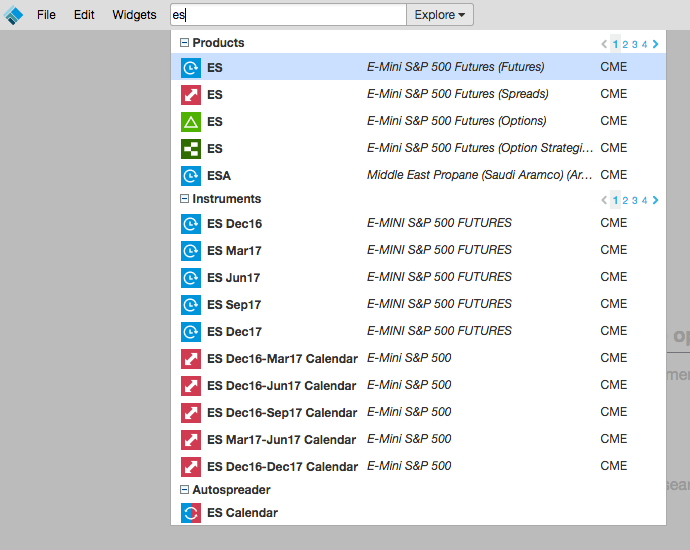Select the ES Sep17 instrument
Viewport: 690px width, 550px height.
pos(418,304)
